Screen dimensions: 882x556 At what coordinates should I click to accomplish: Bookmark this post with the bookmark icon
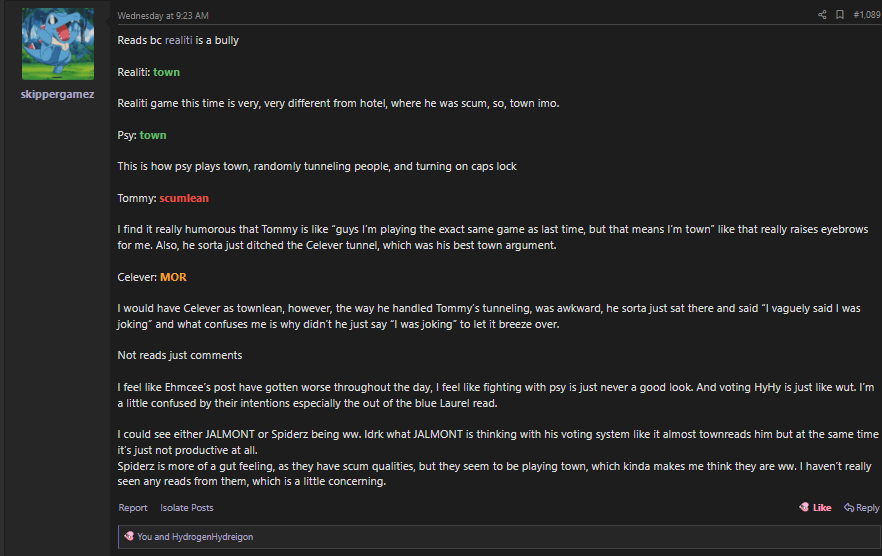(x=840, y=15)
